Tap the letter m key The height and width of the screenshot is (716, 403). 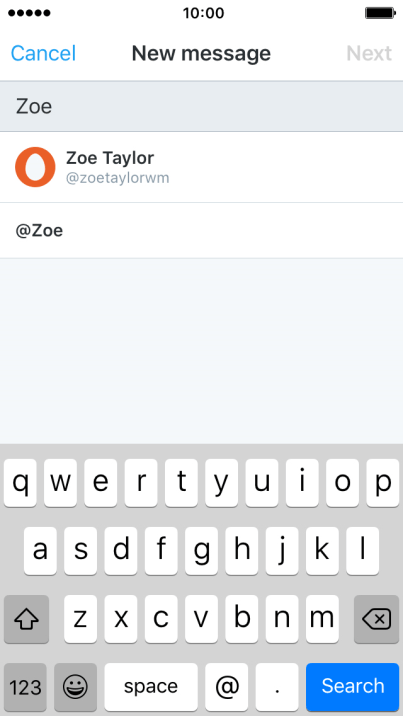click(x=322, y=619)
